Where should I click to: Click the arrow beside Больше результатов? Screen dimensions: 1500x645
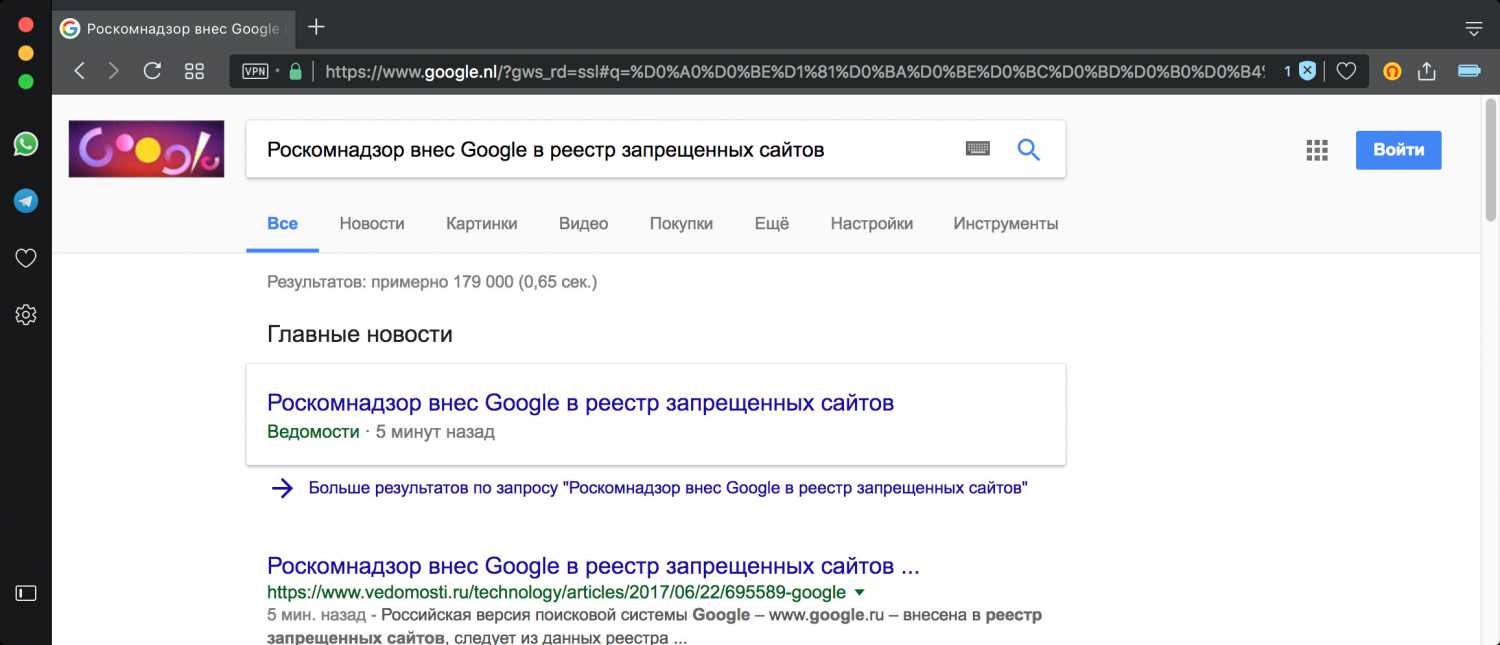point(283,488)
